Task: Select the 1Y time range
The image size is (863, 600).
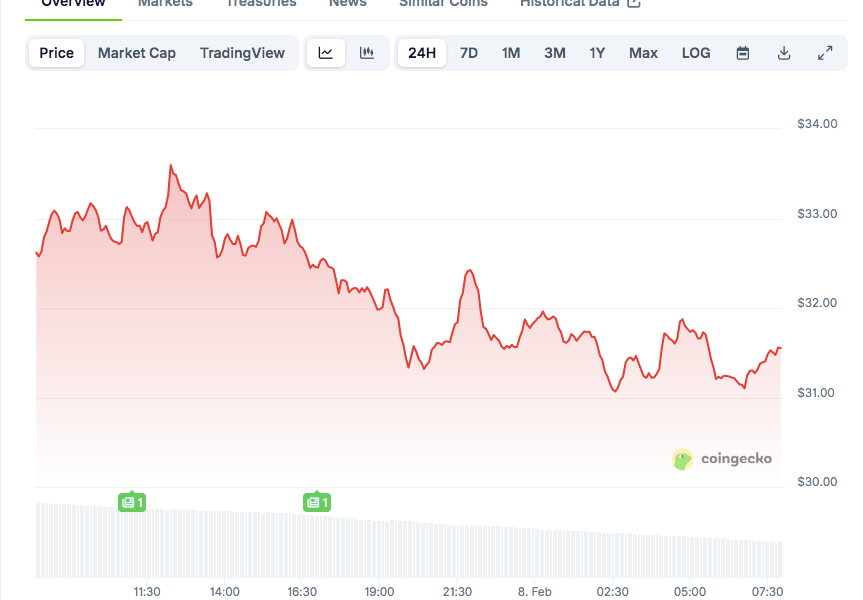Action: [597, 52]
